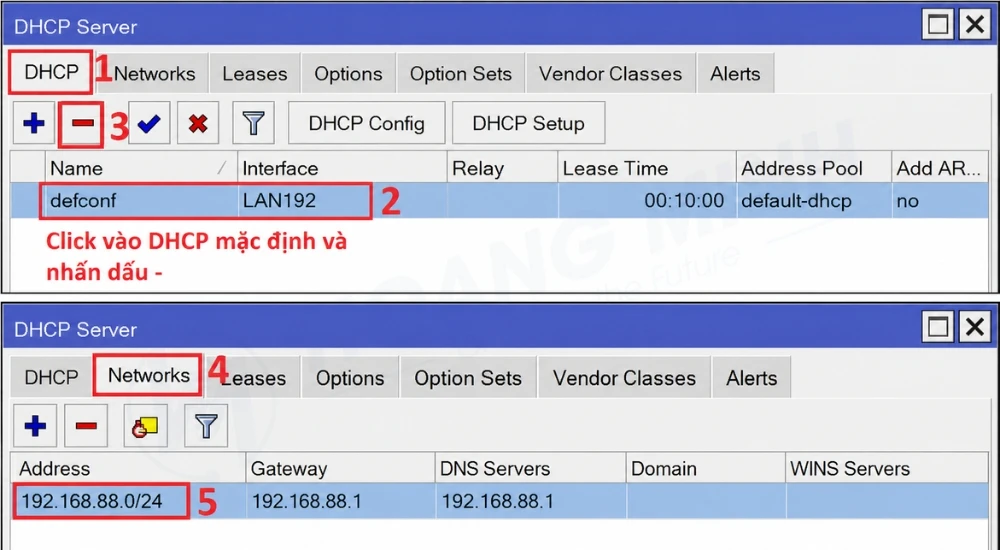
Task: Sort by the Domain column header
Action: click(705, 468)
